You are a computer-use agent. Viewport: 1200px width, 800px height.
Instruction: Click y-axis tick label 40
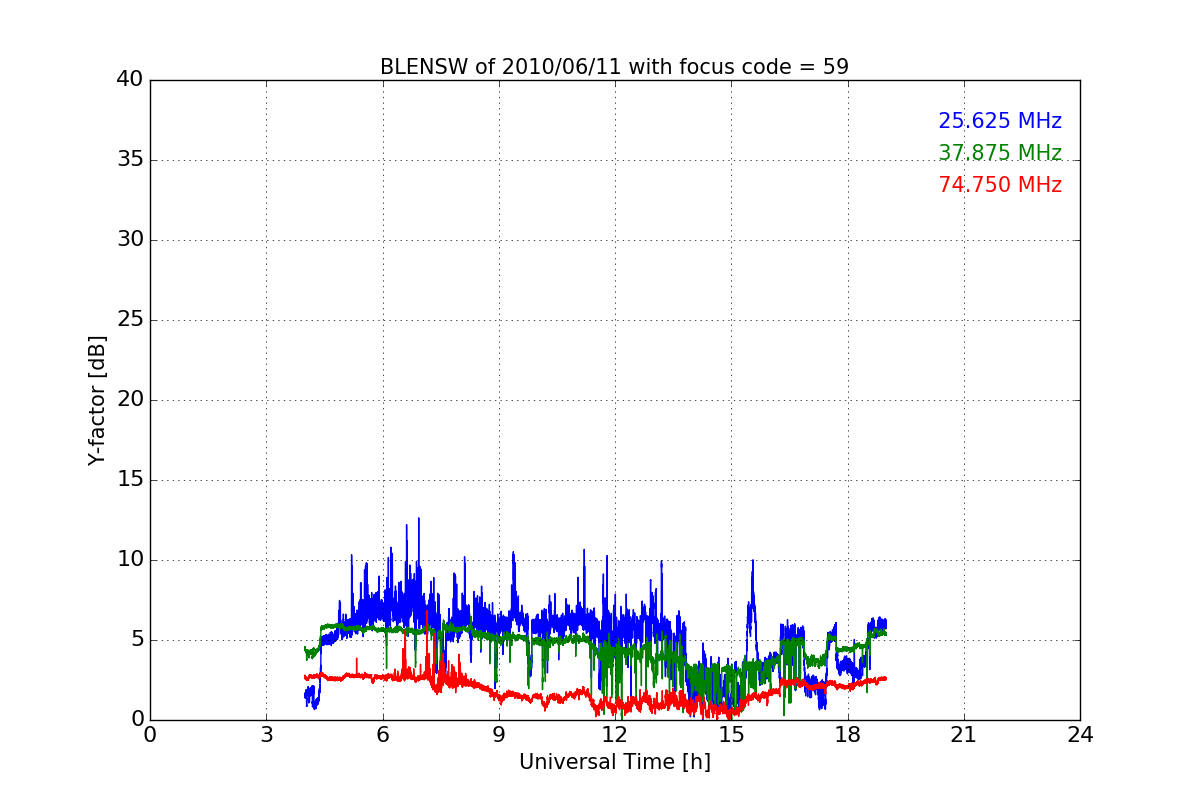[x=130, y=80]
